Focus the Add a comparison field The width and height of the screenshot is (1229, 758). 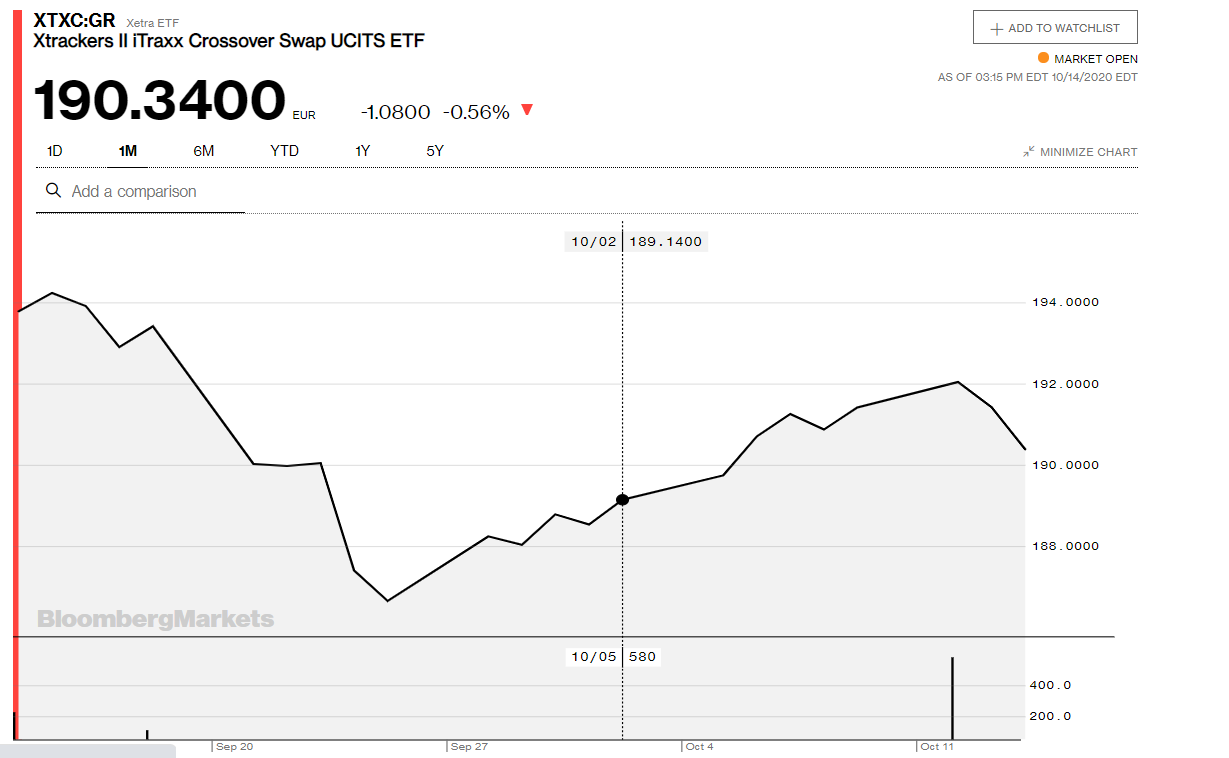[x=150, y=191]
